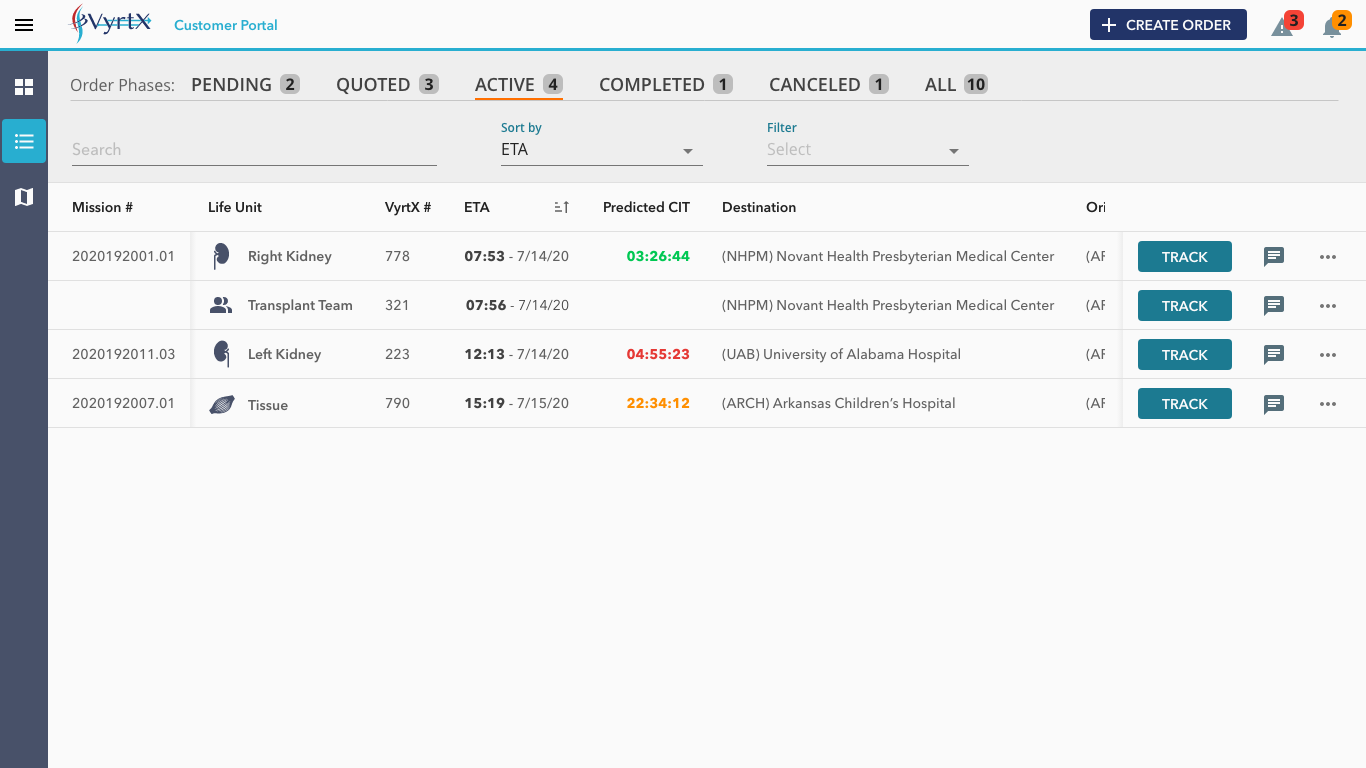1366x768 pixels.
Task: Select the orders list icon in sidebar
Action: click(24, 141)
